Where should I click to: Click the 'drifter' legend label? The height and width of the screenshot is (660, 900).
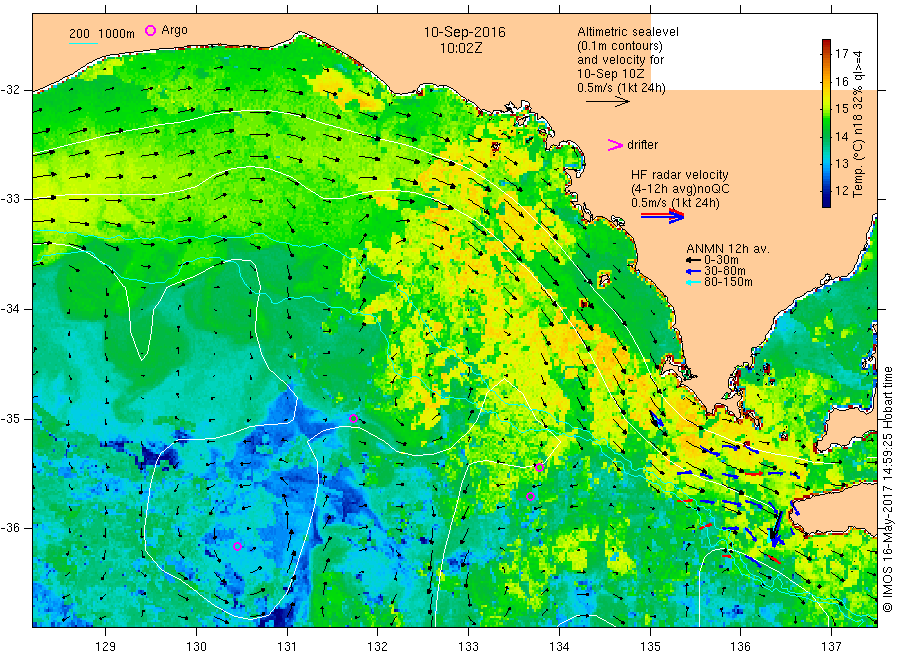(642, 145)
